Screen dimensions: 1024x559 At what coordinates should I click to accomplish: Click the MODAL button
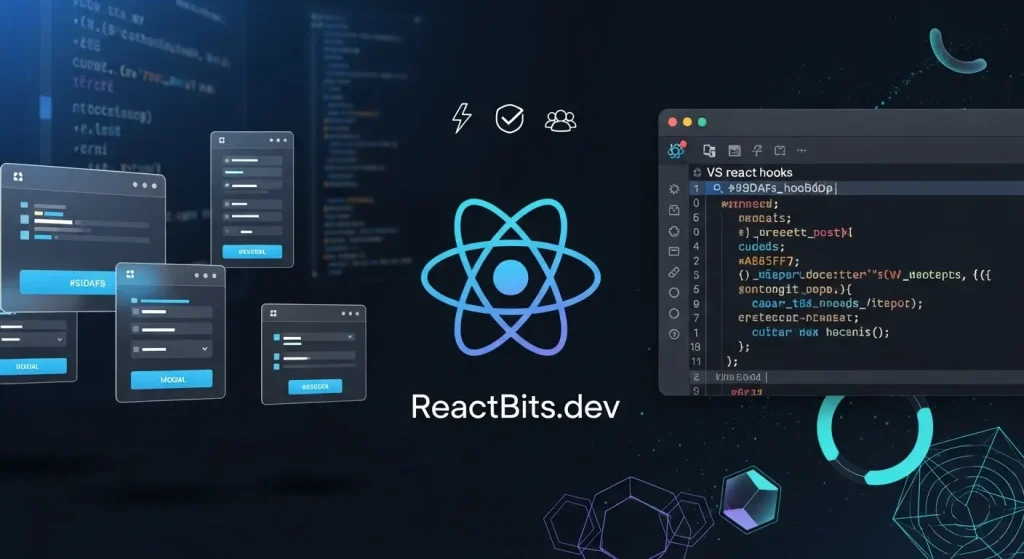tap(172, 379)
